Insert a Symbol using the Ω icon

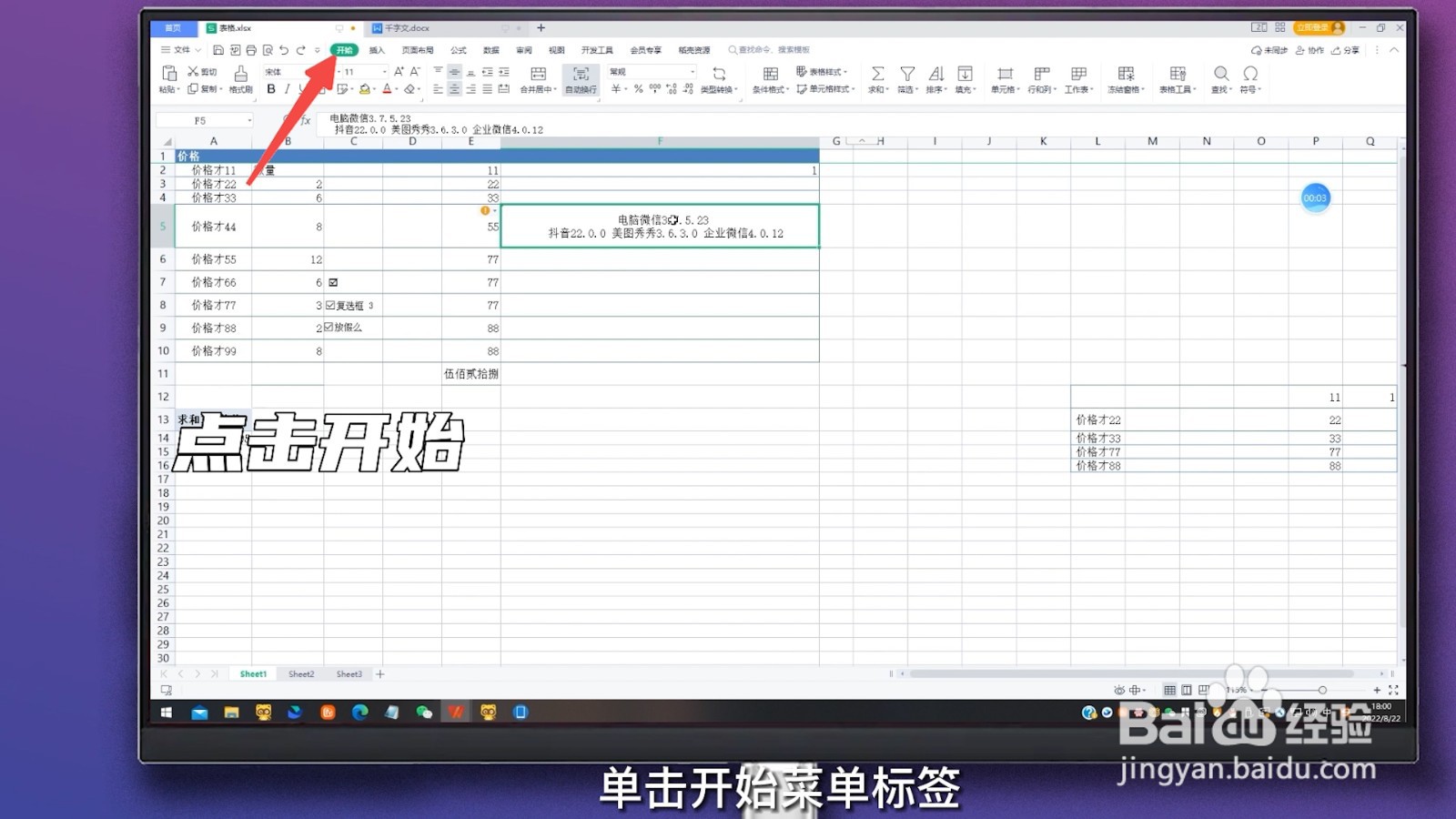tap(1249, 77)
